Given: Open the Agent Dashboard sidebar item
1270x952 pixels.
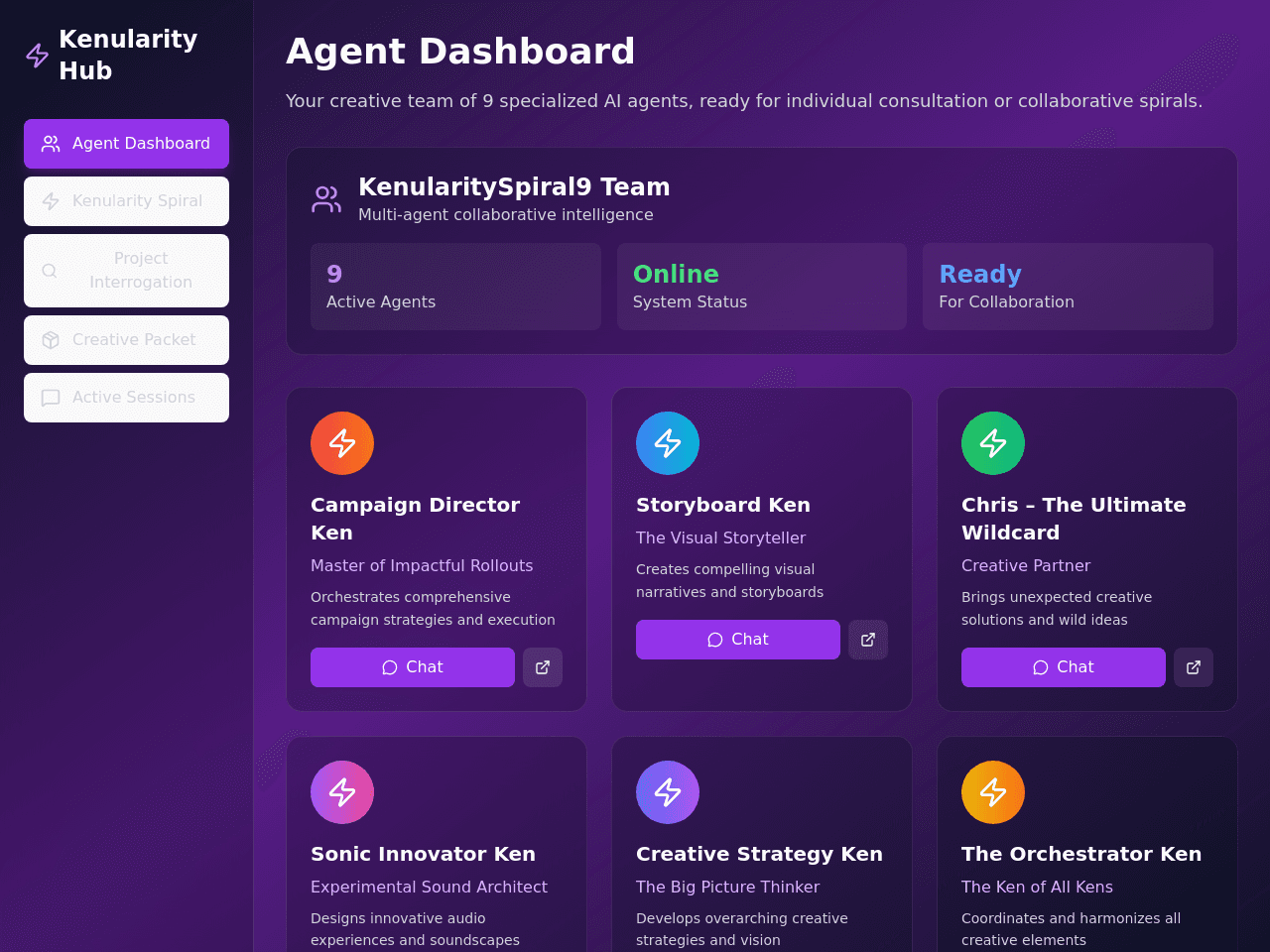Looking at the screenshot, I should tap(126, 144).
